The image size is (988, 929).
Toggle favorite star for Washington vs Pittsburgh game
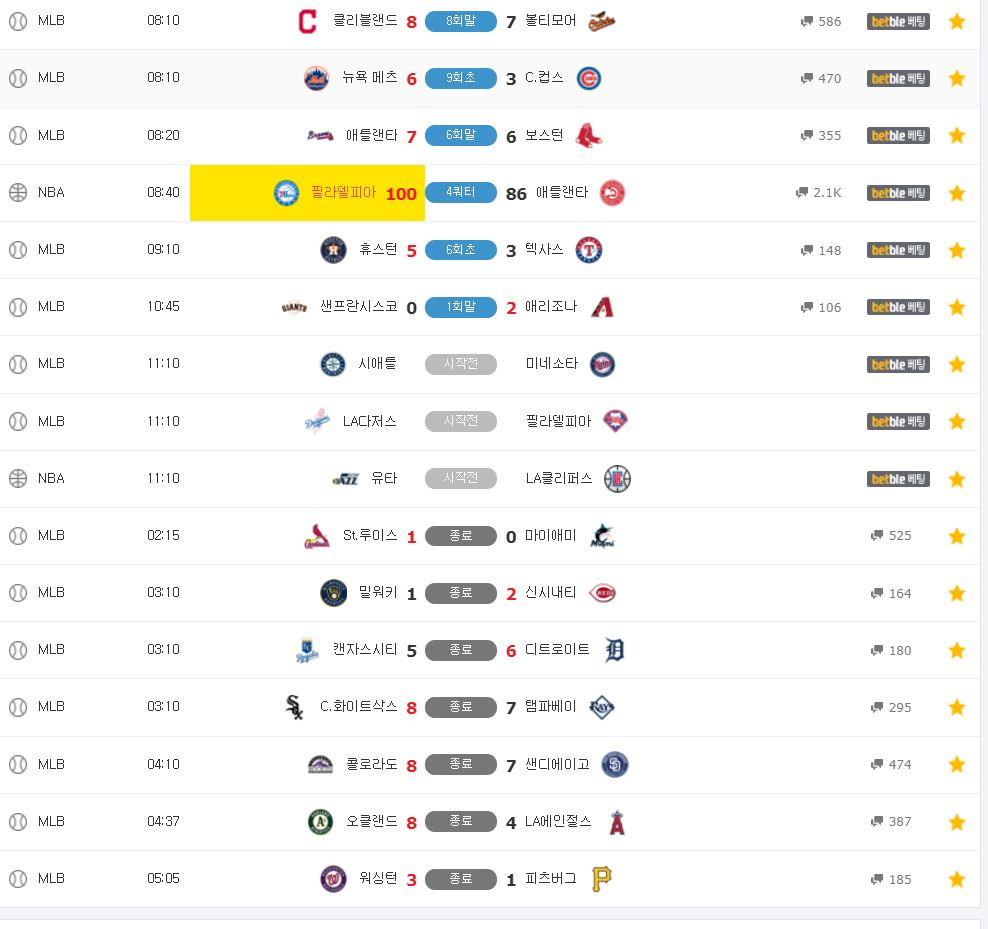pos(956,879)
